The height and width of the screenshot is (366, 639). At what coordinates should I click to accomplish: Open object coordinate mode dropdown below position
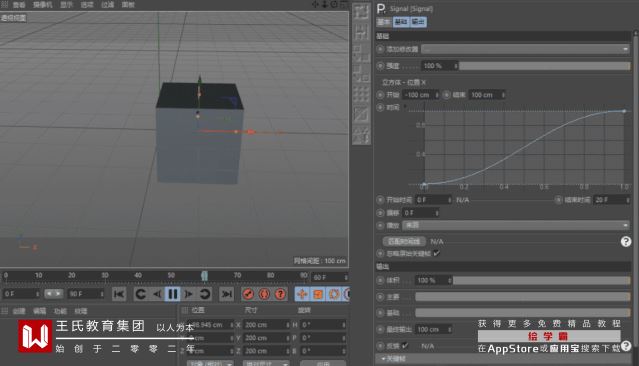[x=209, y=363]
